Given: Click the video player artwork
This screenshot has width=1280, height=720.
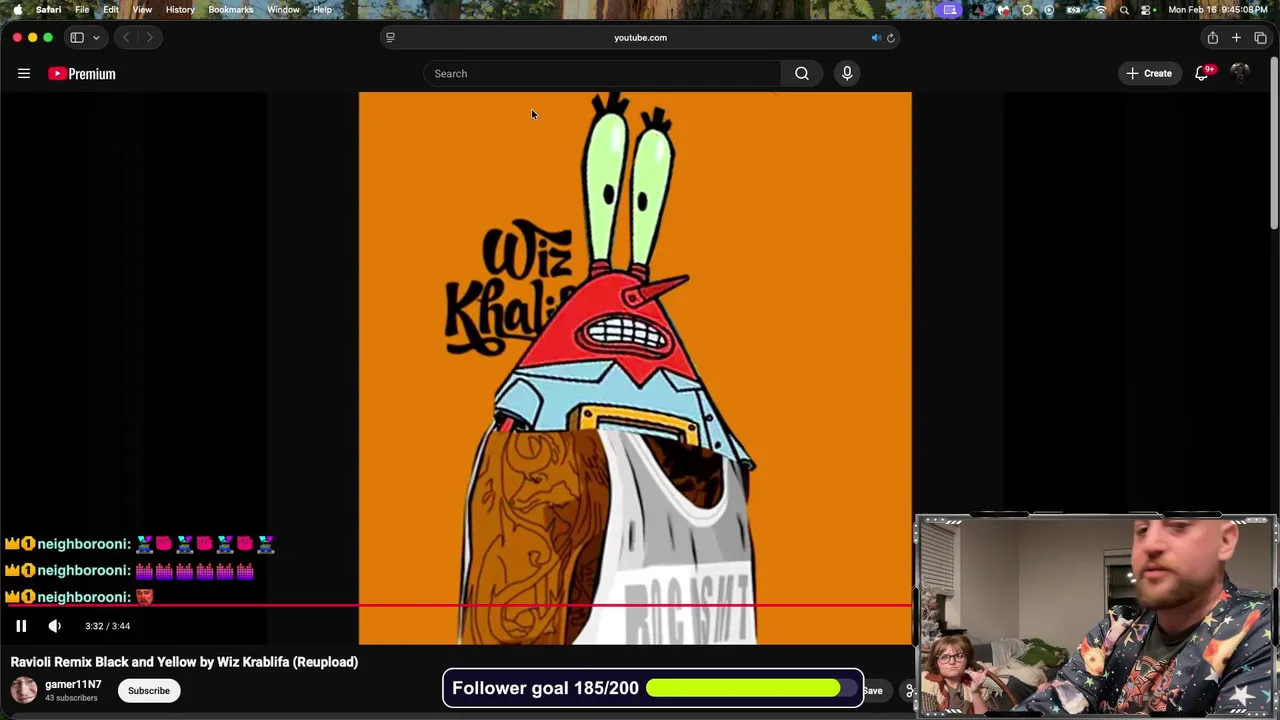Looking at the screenshot, I should (635, 368).
